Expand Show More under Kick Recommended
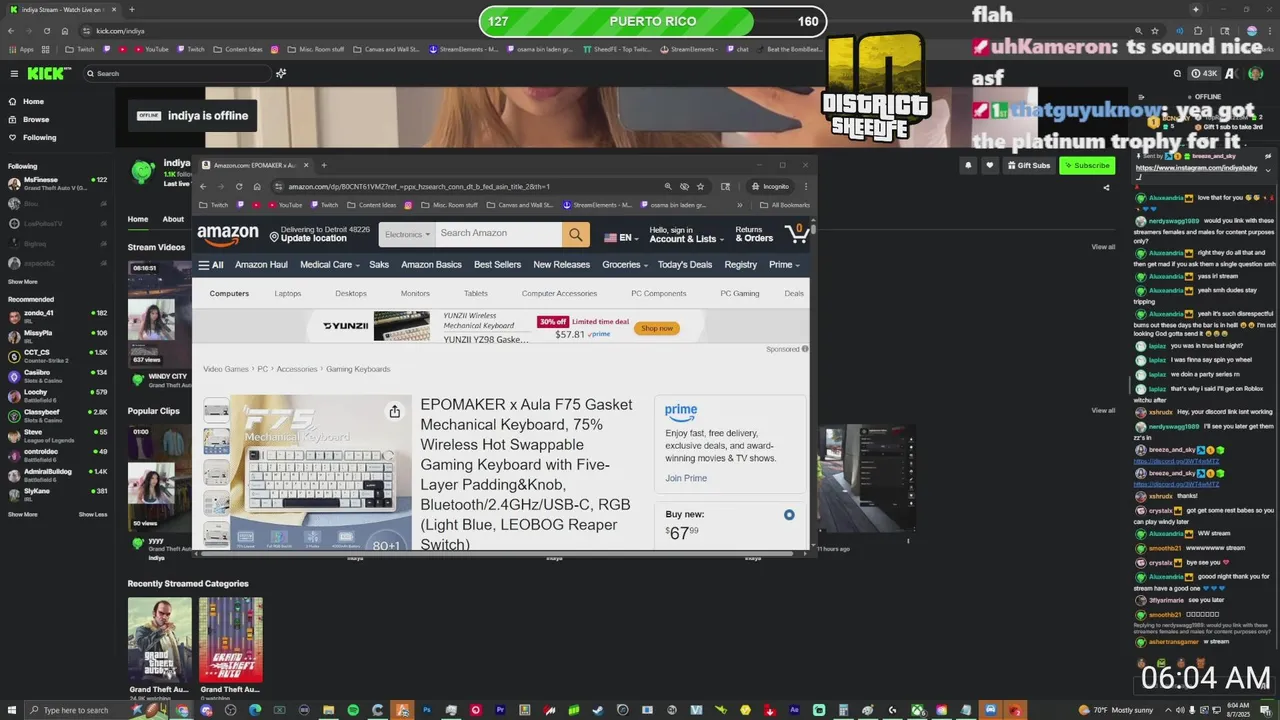Viewport: 1280px width, 720px height. click(23, 514)
